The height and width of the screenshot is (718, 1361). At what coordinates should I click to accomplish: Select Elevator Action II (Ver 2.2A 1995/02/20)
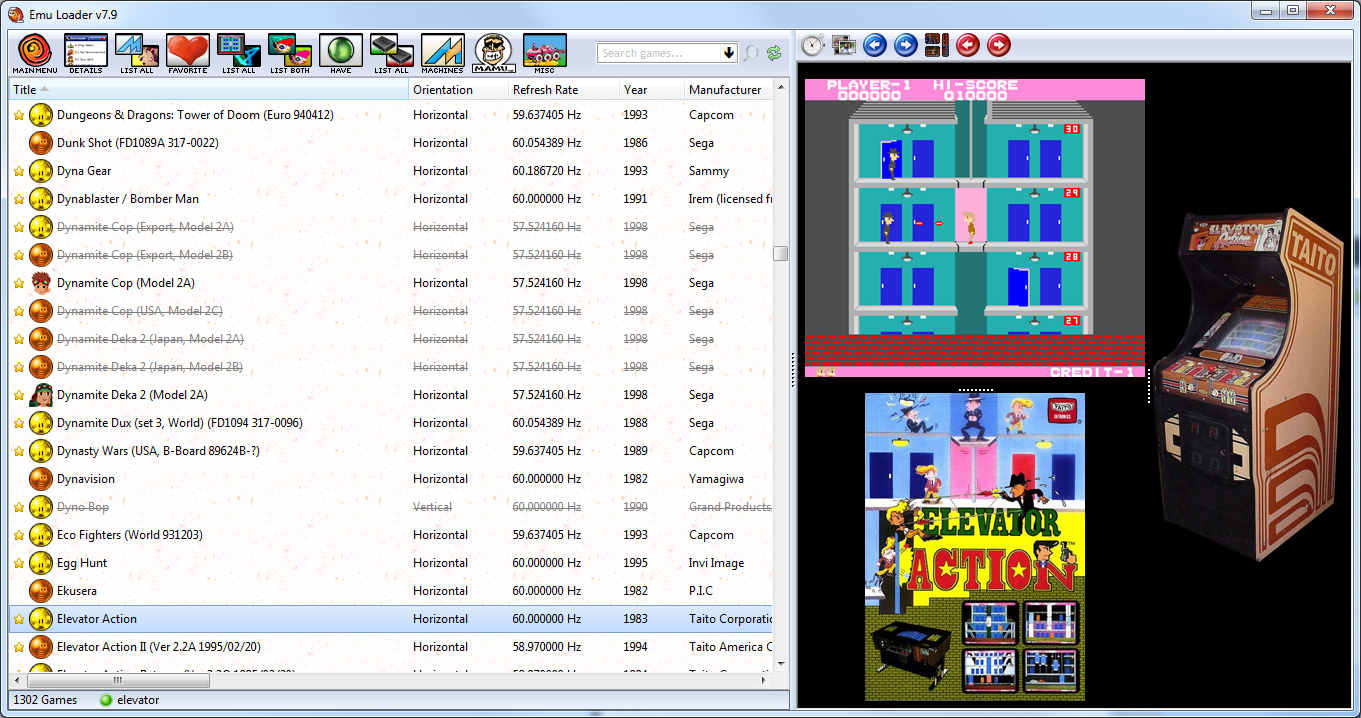tap(391, 647)
